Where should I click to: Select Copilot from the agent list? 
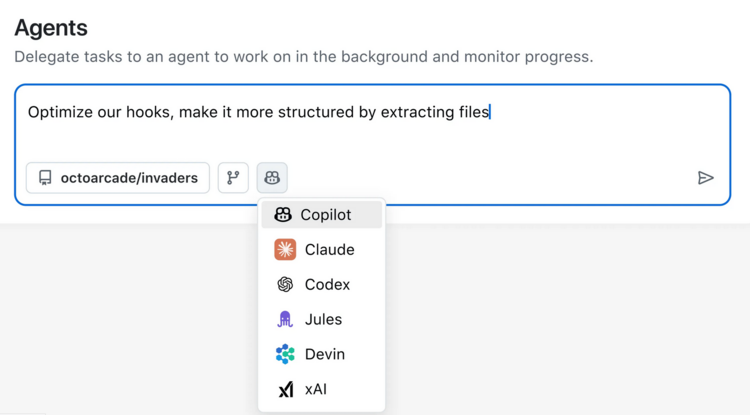(325, 215)
